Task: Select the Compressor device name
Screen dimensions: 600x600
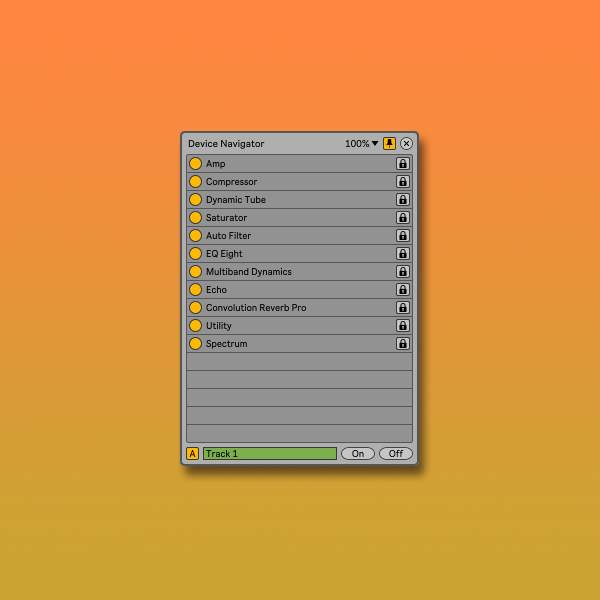Action: 232,182
